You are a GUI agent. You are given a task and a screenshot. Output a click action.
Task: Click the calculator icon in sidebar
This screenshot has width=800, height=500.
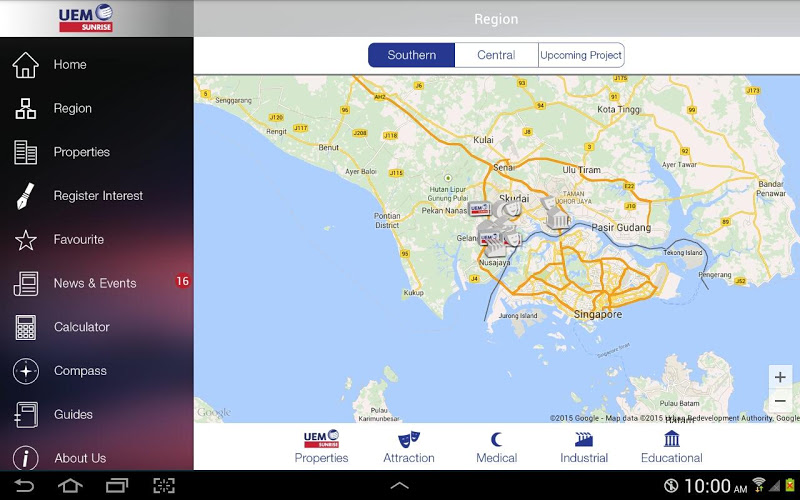coord(26,328)
